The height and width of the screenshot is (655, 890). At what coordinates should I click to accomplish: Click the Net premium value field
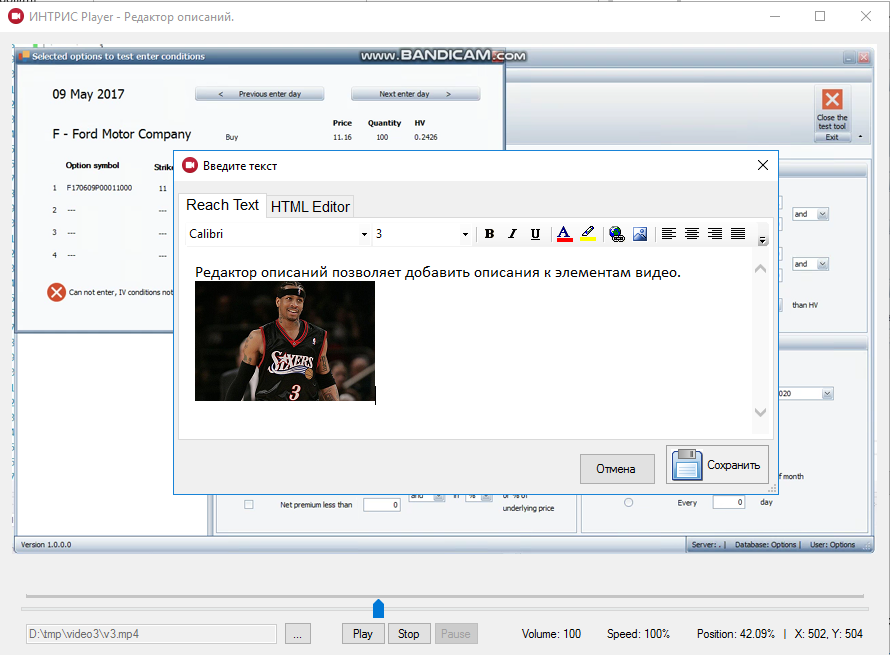pos(382,505)
